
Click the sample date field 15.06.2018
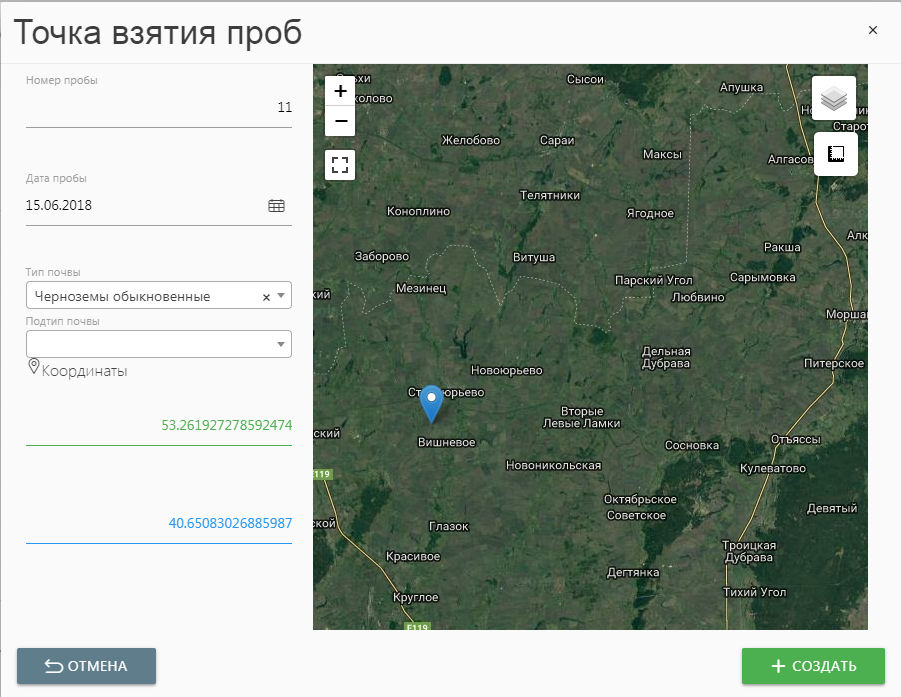point(140,206)
